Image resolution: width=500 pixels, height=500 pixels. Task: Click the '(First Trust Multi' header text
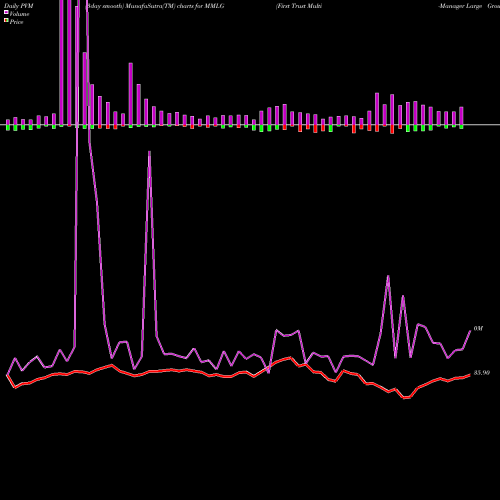[x=299, y=6]
